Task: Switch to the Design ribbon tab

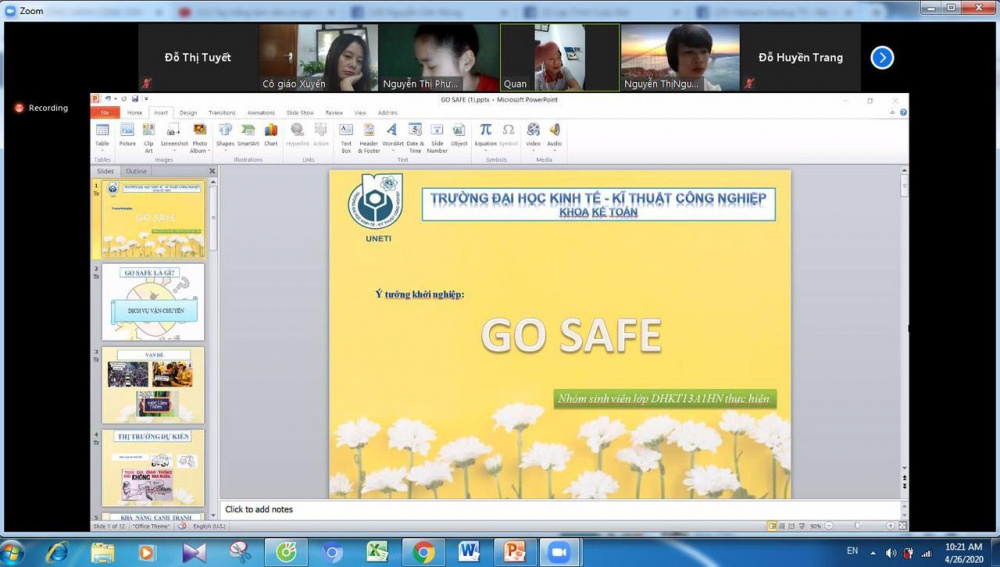Action: pos(188,112)
